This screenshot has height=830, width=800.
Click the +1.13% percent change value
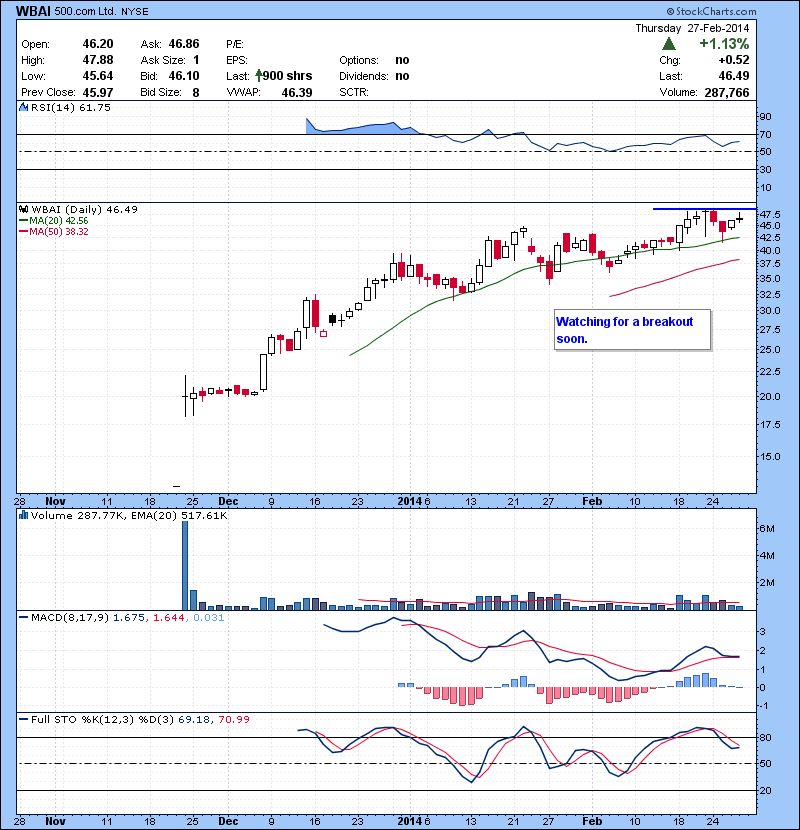(724, 43)
